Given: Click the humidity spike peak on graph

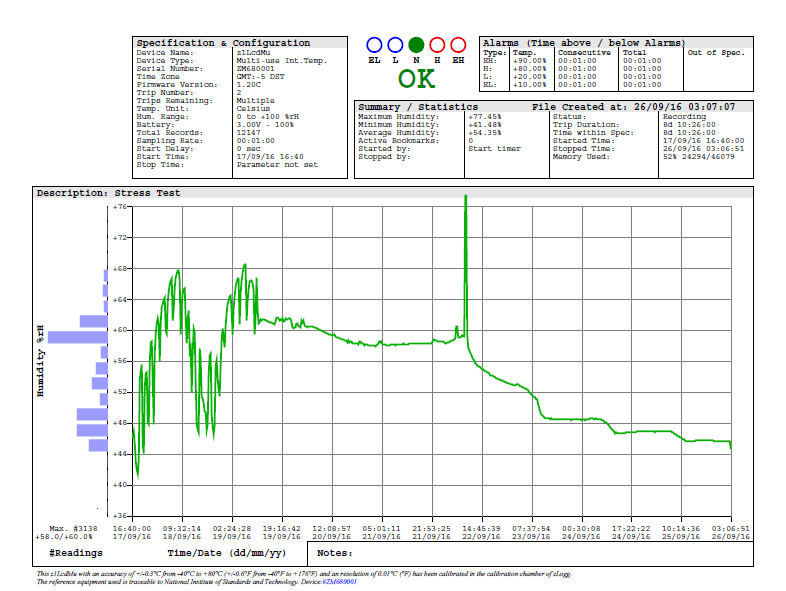Looking at the screenshot, I should point(466,199).
